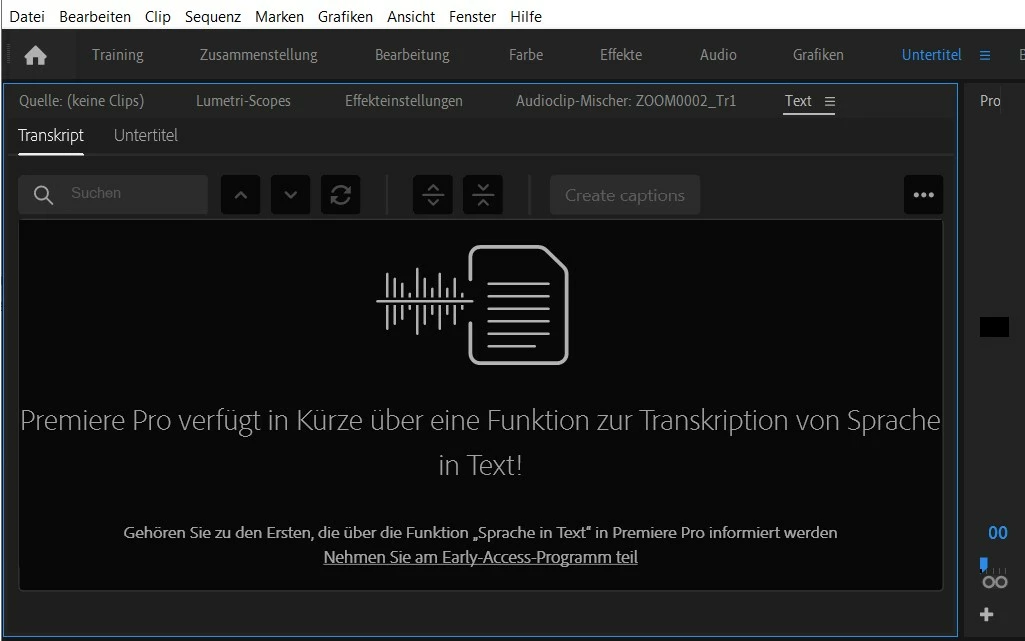Select the Text panel tab
Image resolution: width=1025 pixels, height=641 pixels.
[798, 101]
